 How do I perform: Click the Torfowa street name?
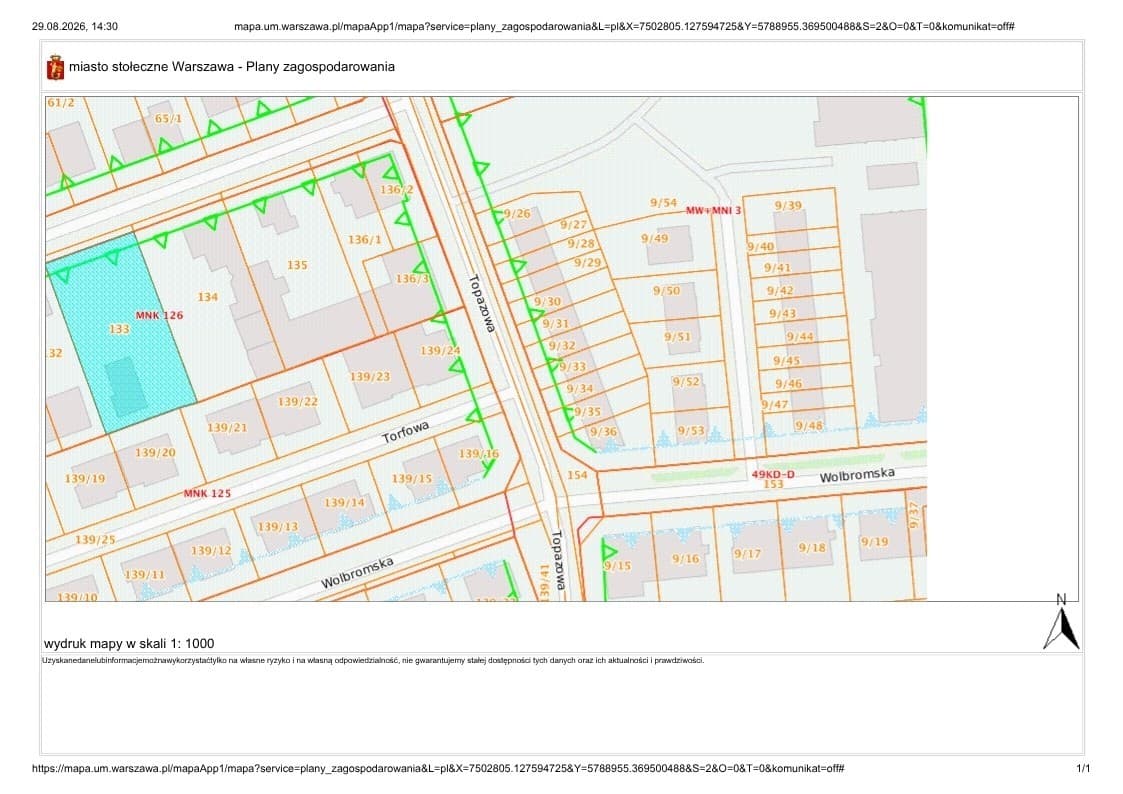coord(405,432)
